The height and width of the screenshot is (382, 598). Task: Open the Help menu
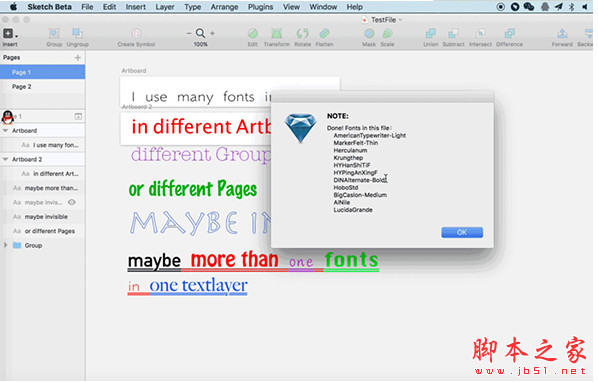point(355,7)
